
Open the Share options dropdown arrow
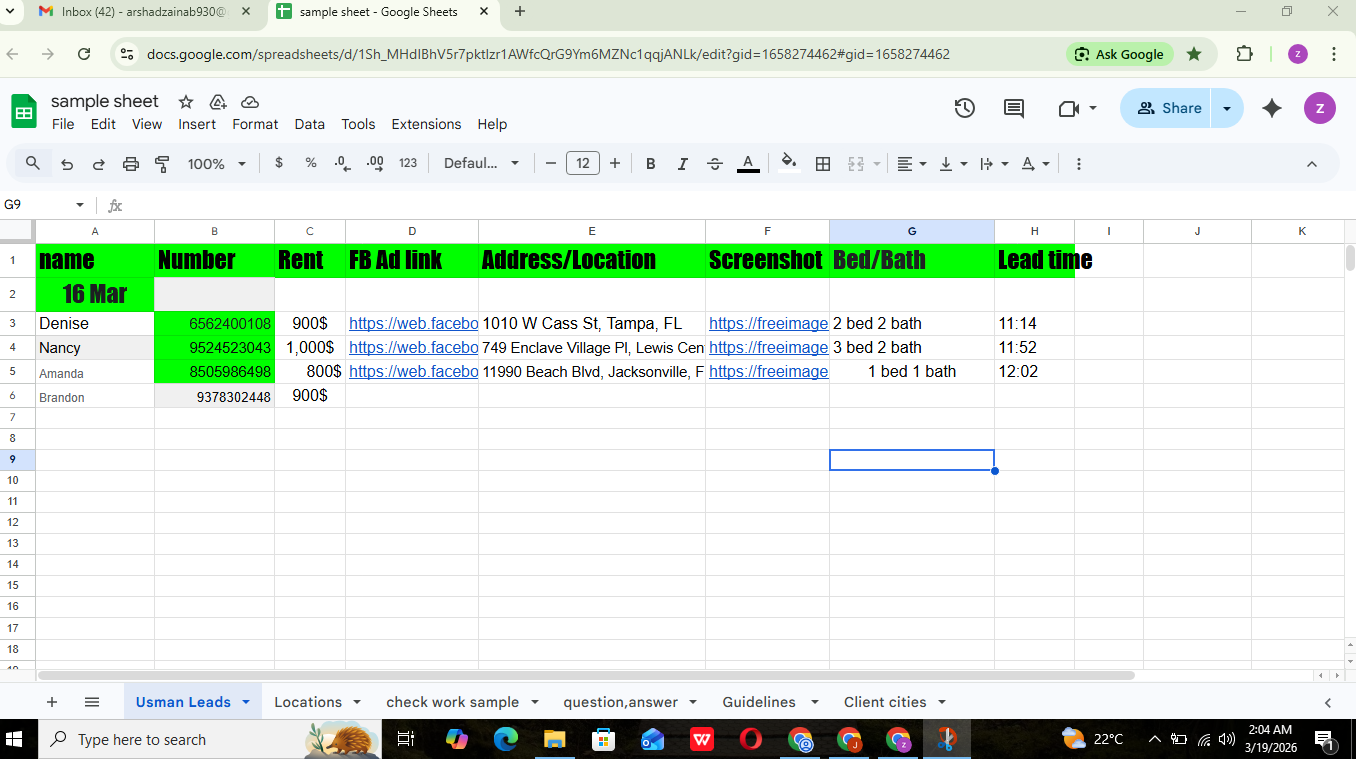coord(1227,108)
